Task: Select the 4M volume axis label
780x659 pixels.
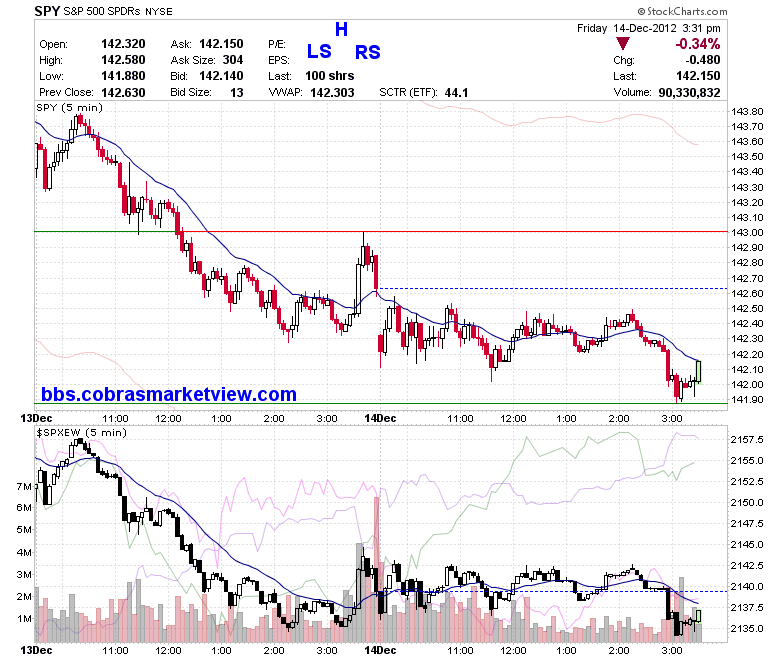Action: [x=24, y=552]
